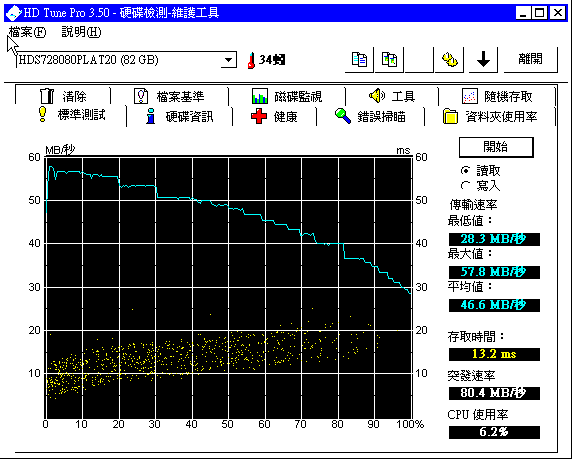
Task: Open the 說明(H) menu
Action: [81, 32]
